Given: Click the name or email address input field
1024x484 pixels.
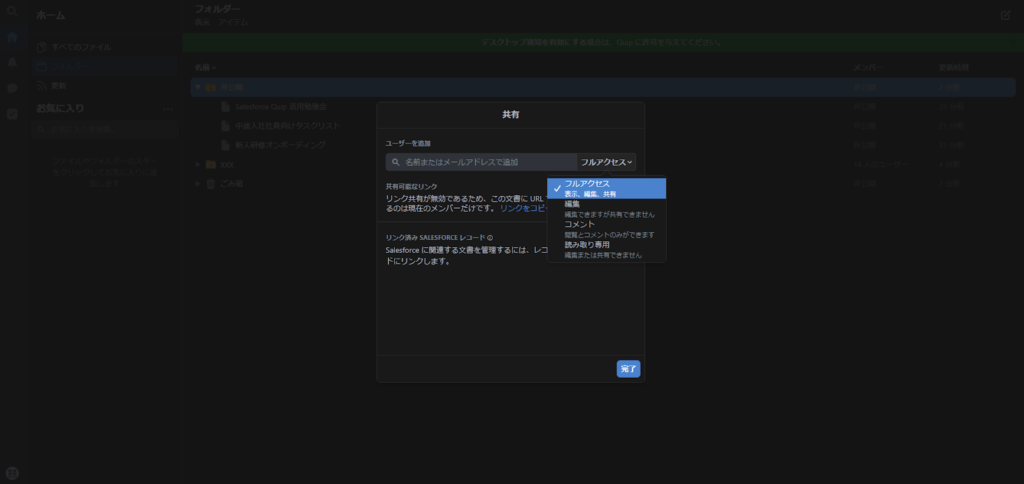Looking at the screenshot, I should click(x=483, y=162).
